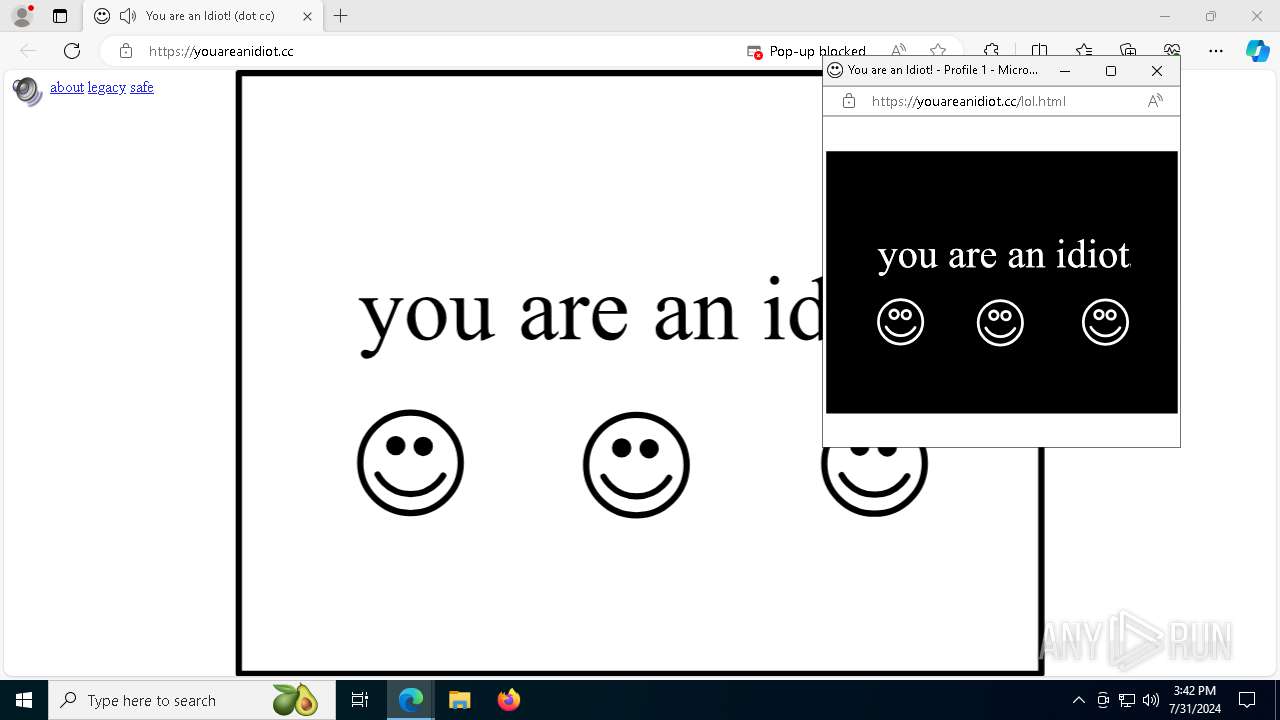Launch the Copilot sidebar icon
The height and width of the screenshot is (720, 1280).
pos(1257,51)
